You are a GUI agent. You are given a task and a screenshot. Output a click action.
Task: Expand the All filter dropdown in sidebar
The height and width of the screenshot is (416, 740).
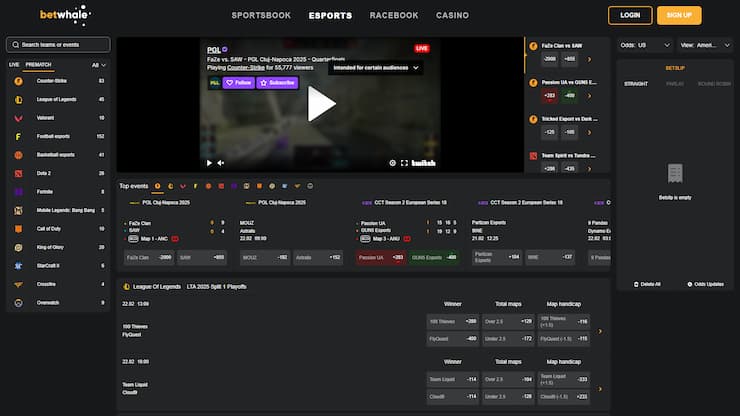(x=99, y=64)
